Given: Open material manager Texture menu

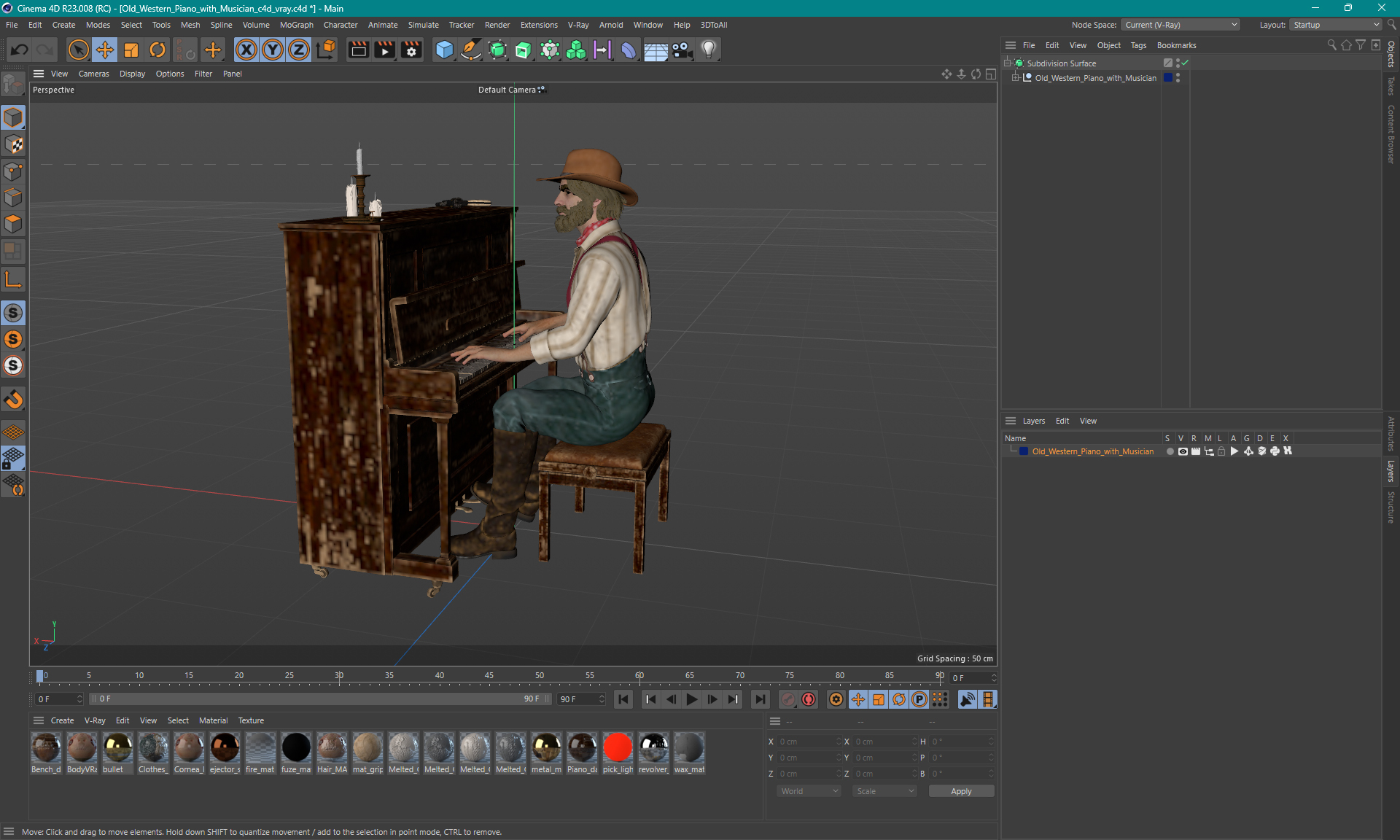Looking at the screenshot, I should point(251,720).
